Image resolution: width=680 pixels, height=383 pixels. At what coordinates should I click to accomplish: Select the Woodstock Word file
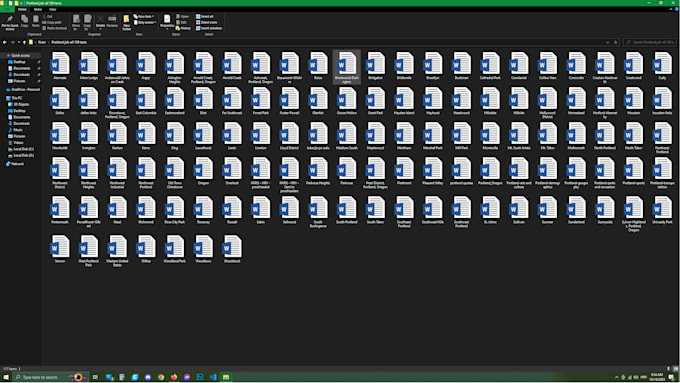click(x=232, y=249)
